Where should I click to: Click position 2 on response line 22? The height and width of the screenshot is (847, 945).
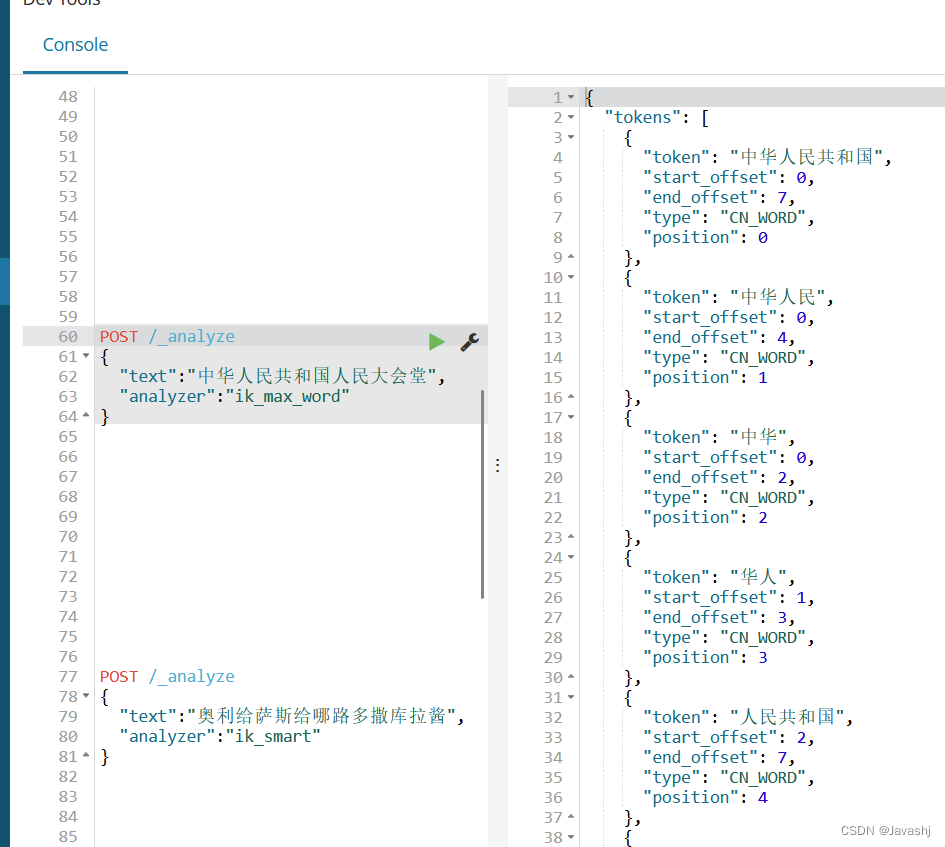[x=762, y=517]
